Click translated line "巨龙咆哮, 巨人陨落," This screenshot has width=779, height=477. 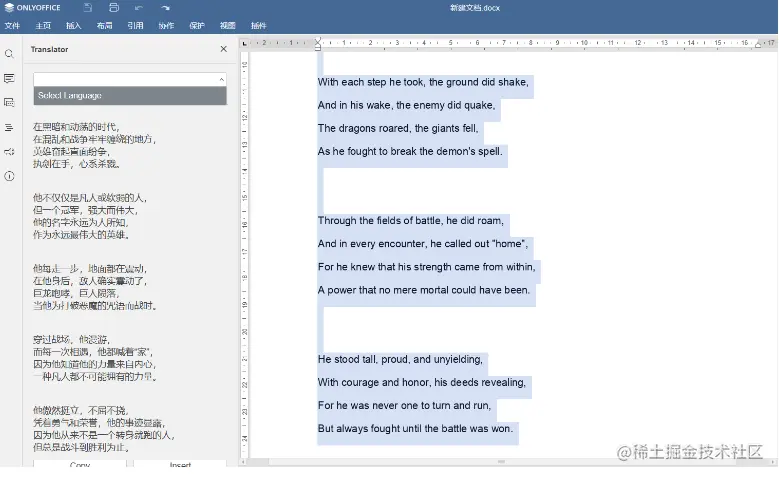(76, 293)
